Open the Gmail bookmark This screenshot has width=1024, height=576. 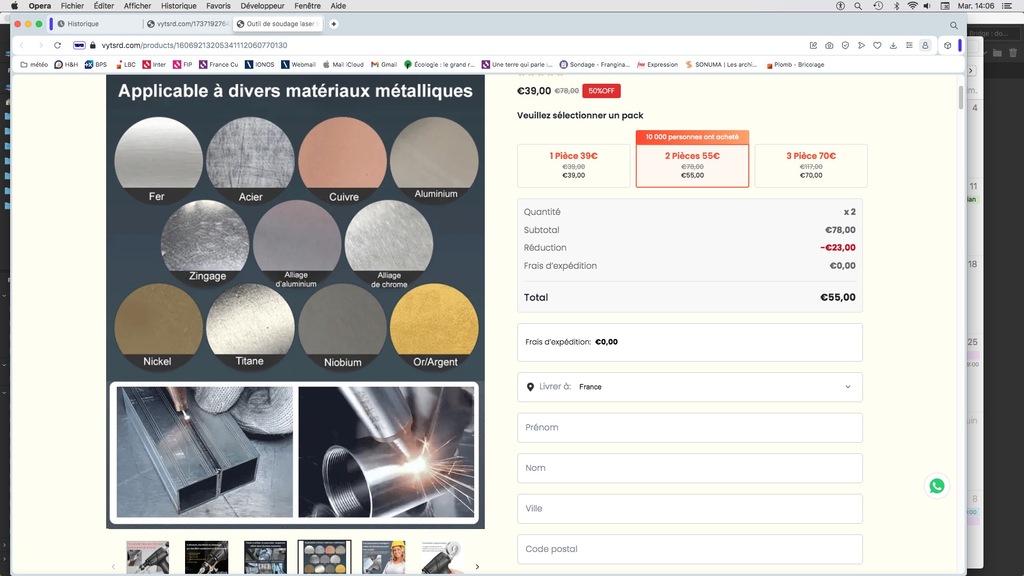pos(384,65)
